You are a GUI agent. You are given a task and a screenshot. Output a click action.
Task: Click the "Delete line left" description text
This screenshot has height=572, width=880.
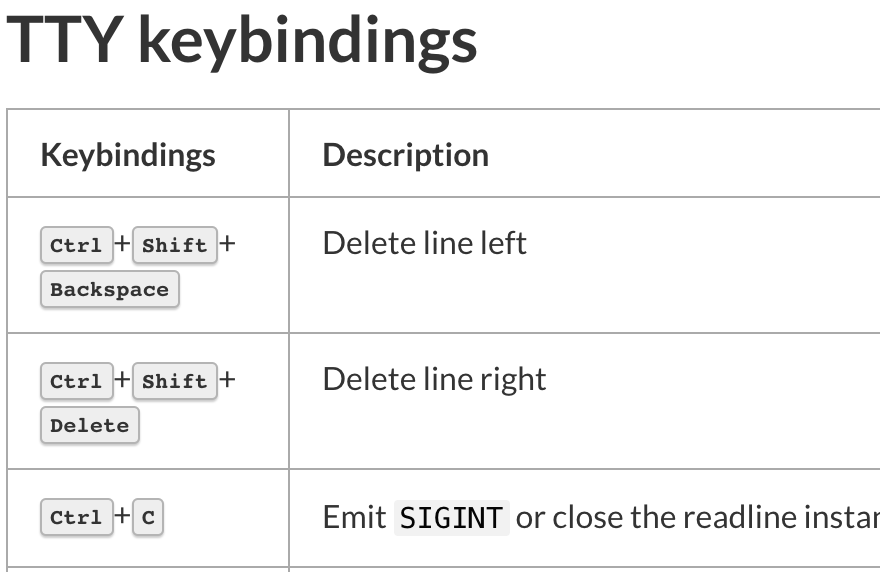424,243
